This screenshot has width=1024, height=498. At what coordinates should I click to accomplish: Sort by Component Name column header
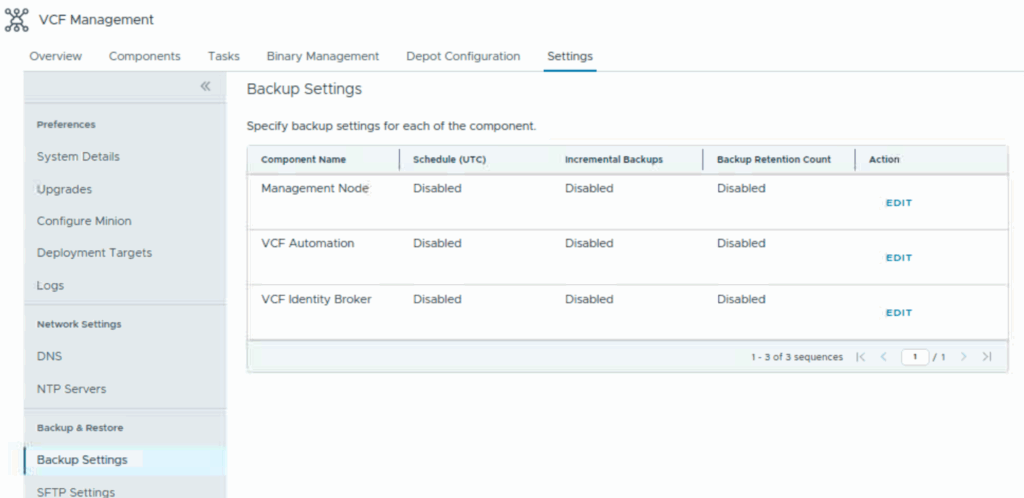303,160
